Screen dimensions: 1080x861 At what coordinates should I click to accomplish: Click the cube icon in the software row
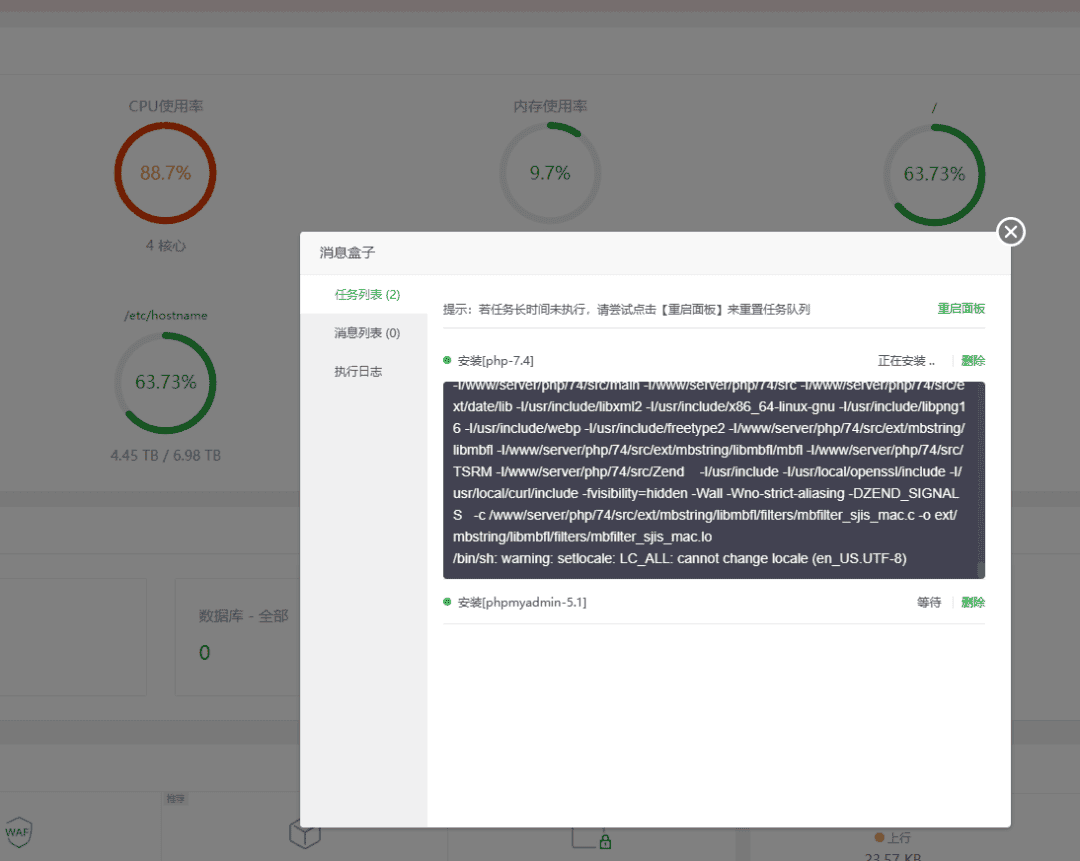(304, 832)
